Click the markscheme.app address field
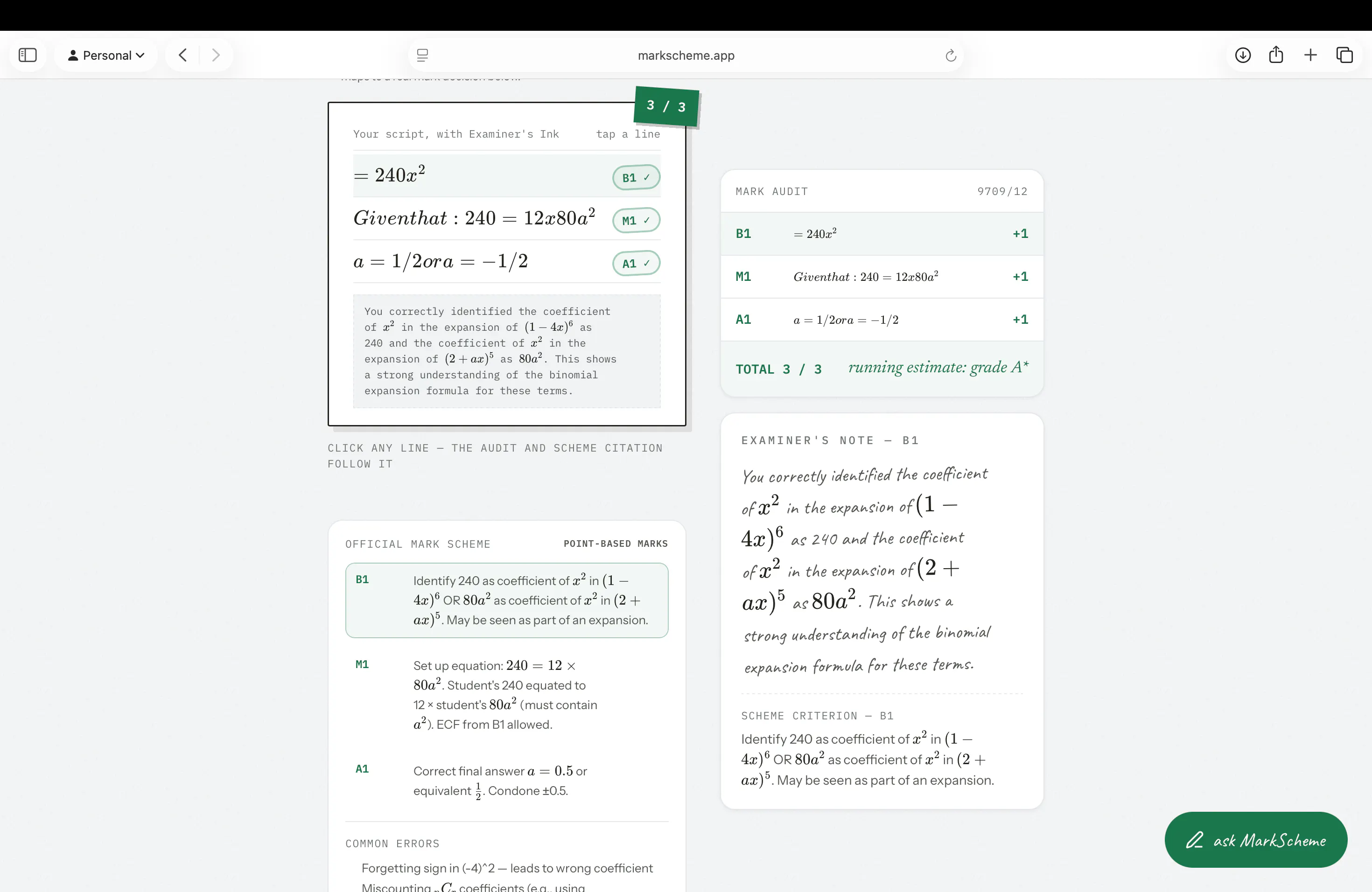The image size is (1372, 892). click(686, 56)
